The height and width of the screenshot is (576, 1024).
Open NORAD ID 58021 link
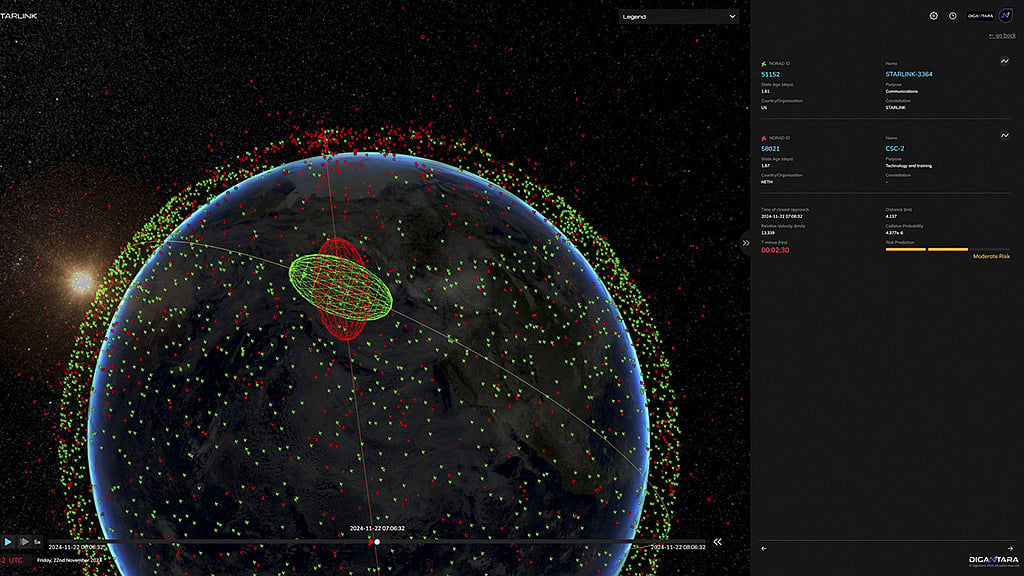(x=770, y=149)
